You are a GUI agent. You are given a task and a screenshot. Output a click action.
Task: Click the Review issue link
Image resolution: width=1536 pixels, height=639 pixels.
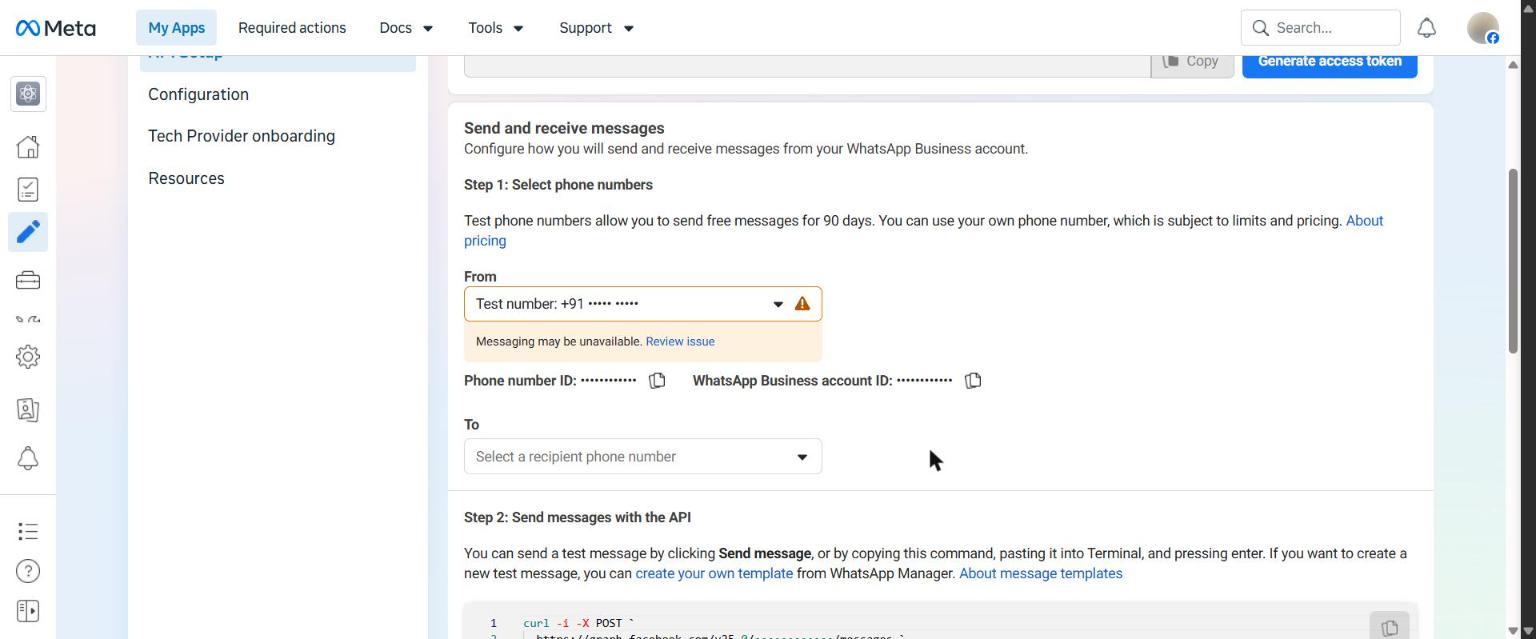(x=680, y=342)
